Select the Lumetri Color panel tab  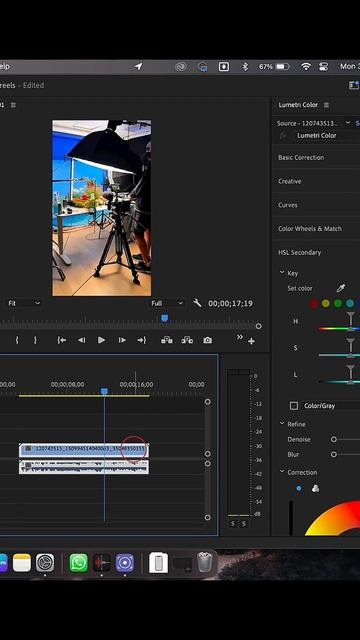[x=298, y=105]
